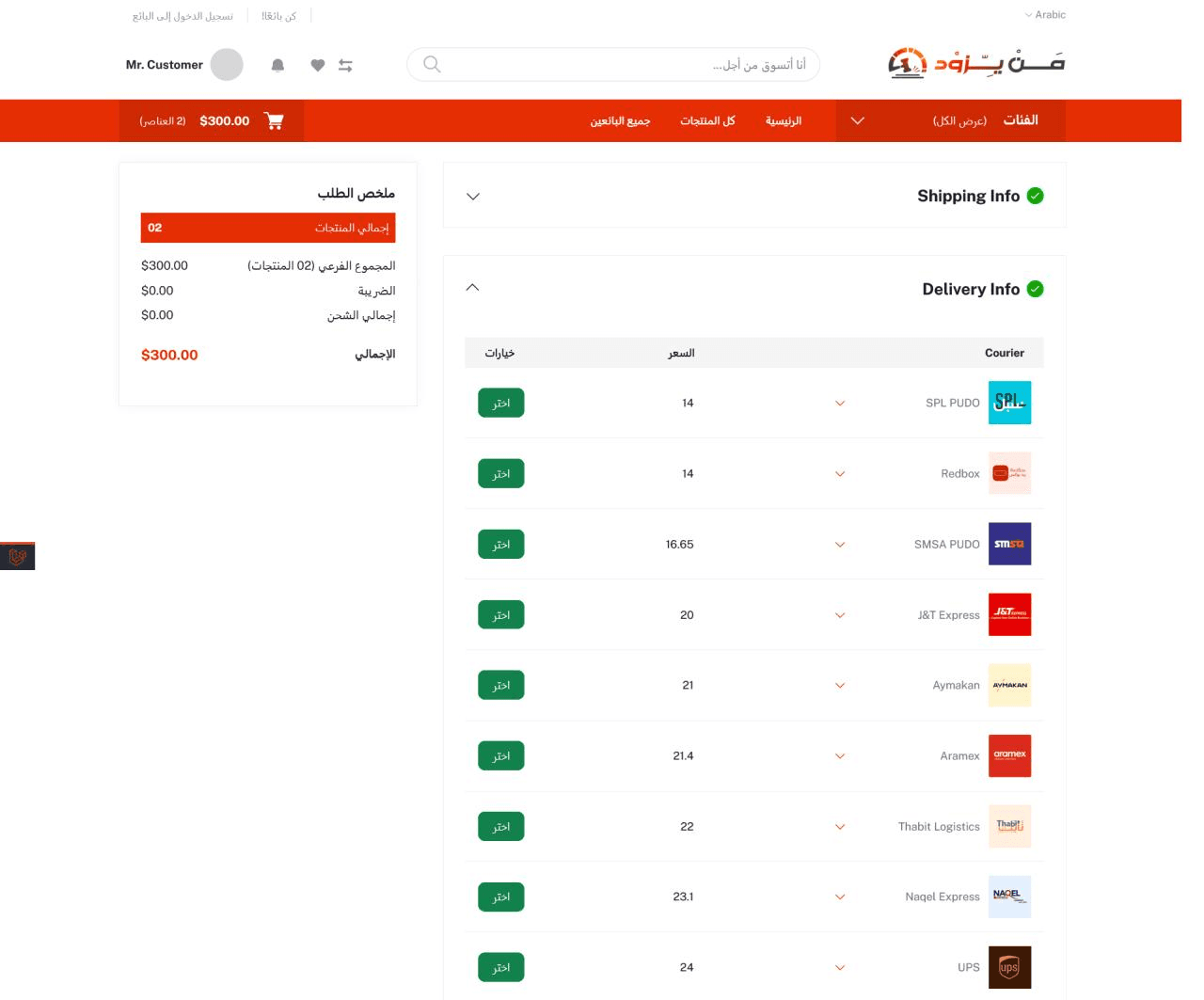Expand details chevron for Aramex
This screenshot has width=1204, height=1000.
(840, 755)
